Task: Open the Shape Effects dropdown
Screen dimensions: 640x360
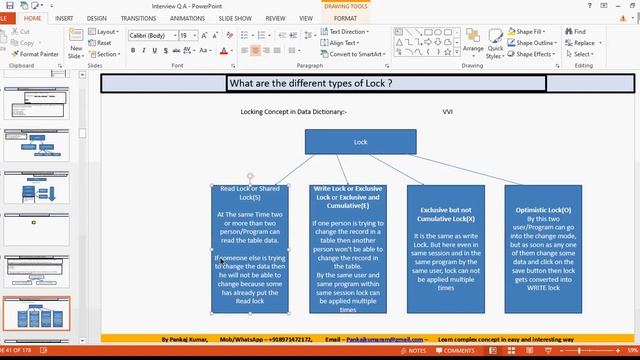Action: point(531,54)
